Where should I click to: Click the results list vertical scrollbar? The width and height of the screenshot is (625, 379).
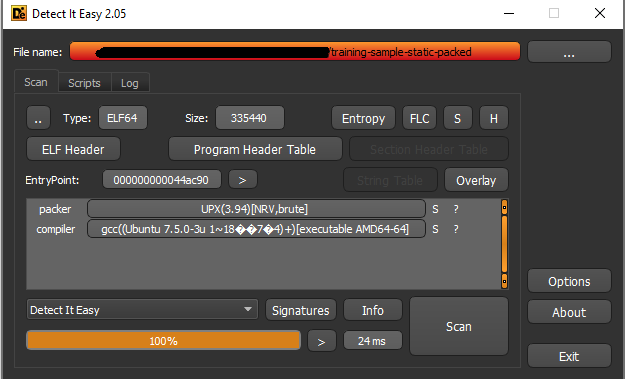(504, 244)
